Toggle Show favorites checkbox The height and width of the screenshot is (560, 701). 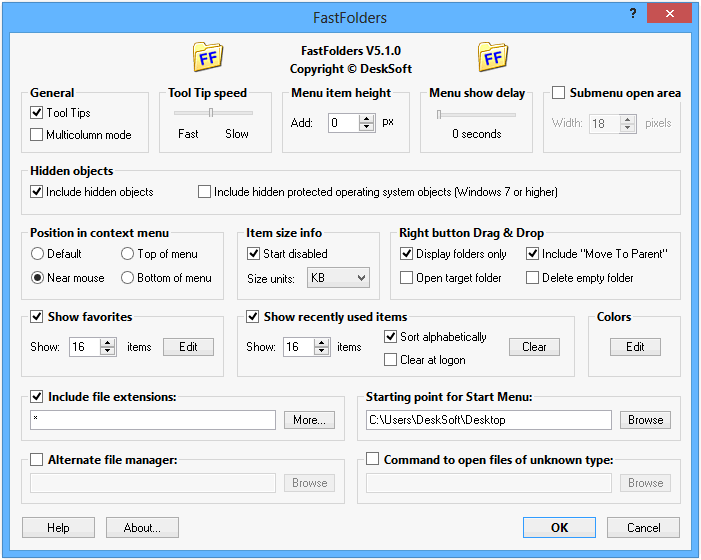click(37, 317)
